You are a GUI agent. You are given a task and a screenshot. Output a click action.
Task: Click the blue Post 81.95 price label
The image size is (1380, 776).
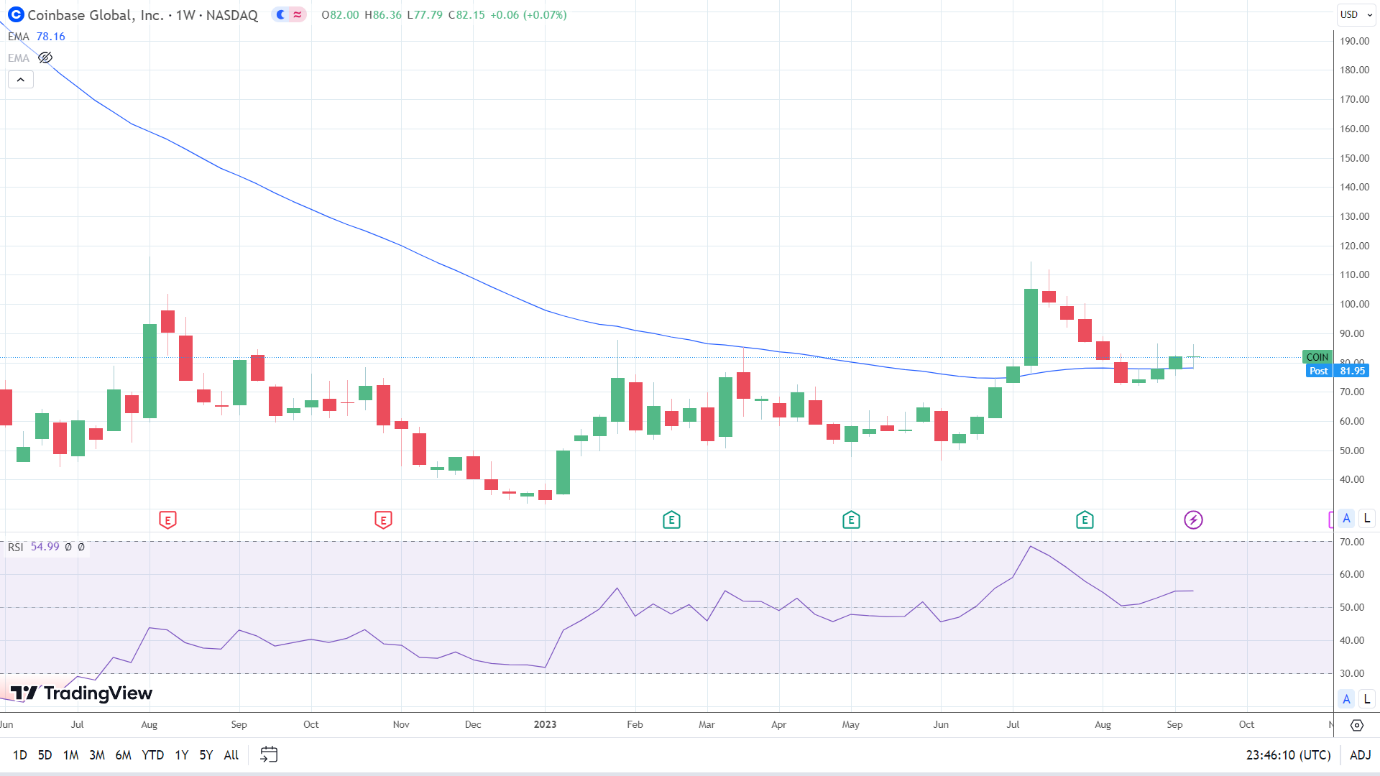(x=1337, y=370)
